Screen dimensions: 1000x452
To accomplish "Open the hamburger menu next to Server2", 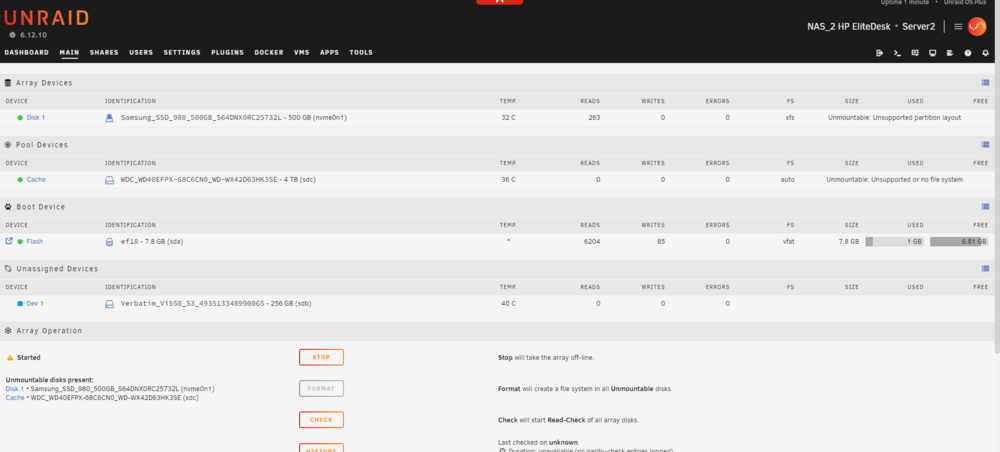I will tap(958, 27).
